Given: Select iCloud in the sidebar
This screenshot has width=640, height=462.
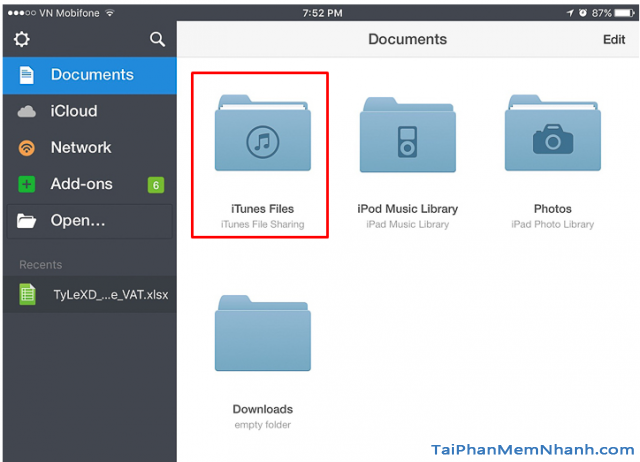Looking at the screenshot, I should tap(90, 112).
